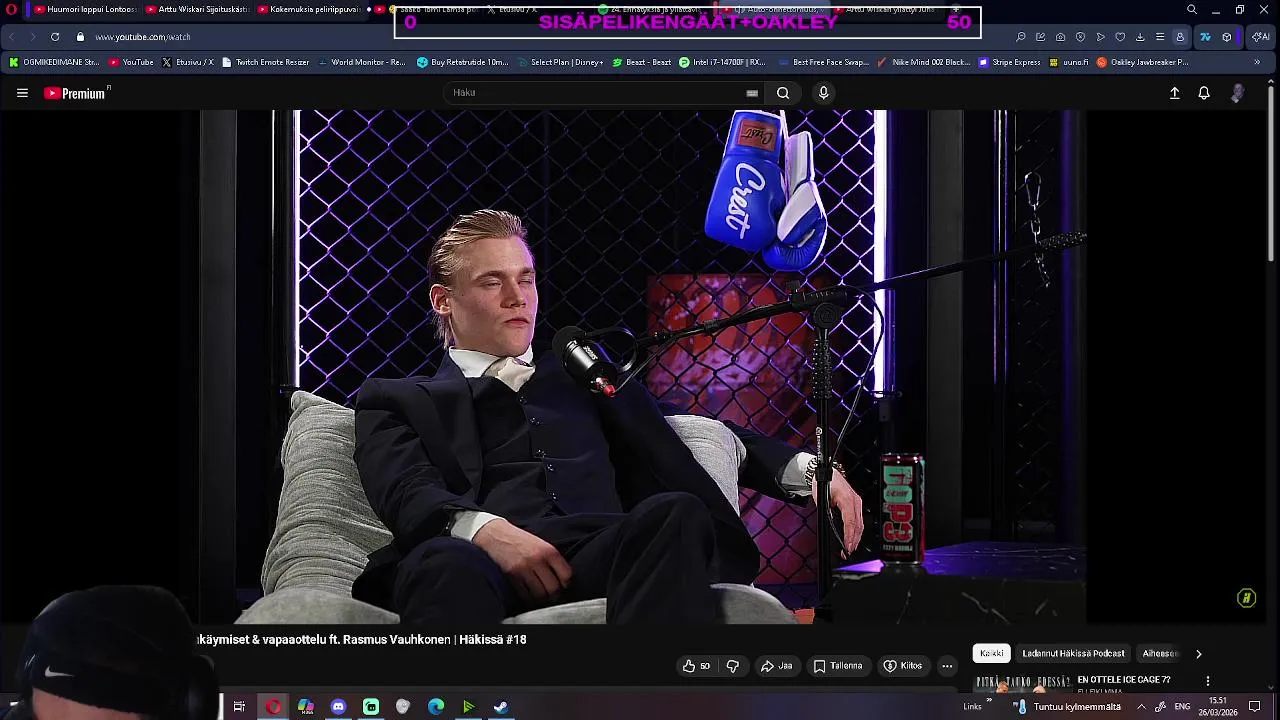
Task: Click the Opera menu logo
Action: coord(12,10)
